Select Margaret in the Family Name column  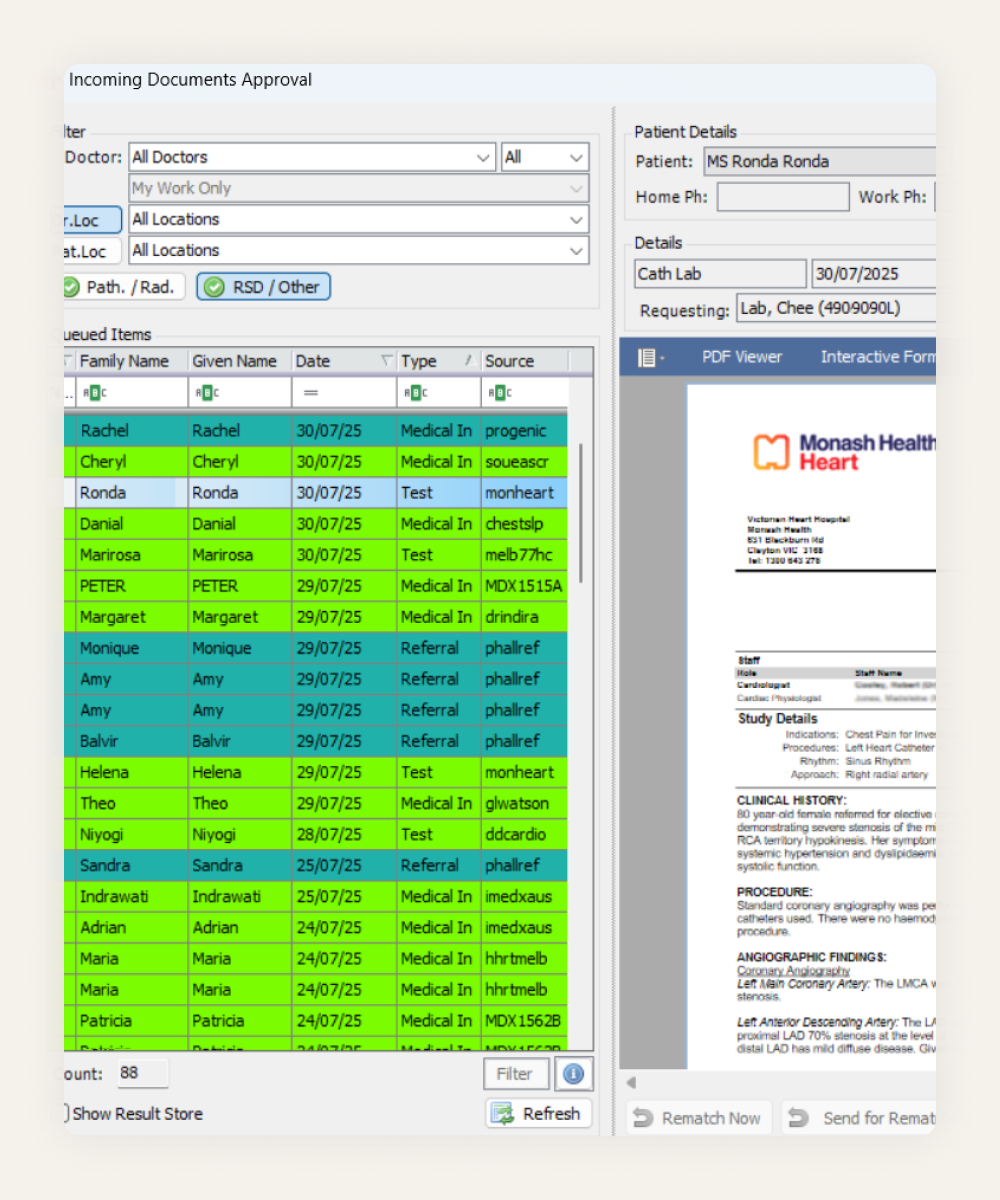[x=132, y=617]
